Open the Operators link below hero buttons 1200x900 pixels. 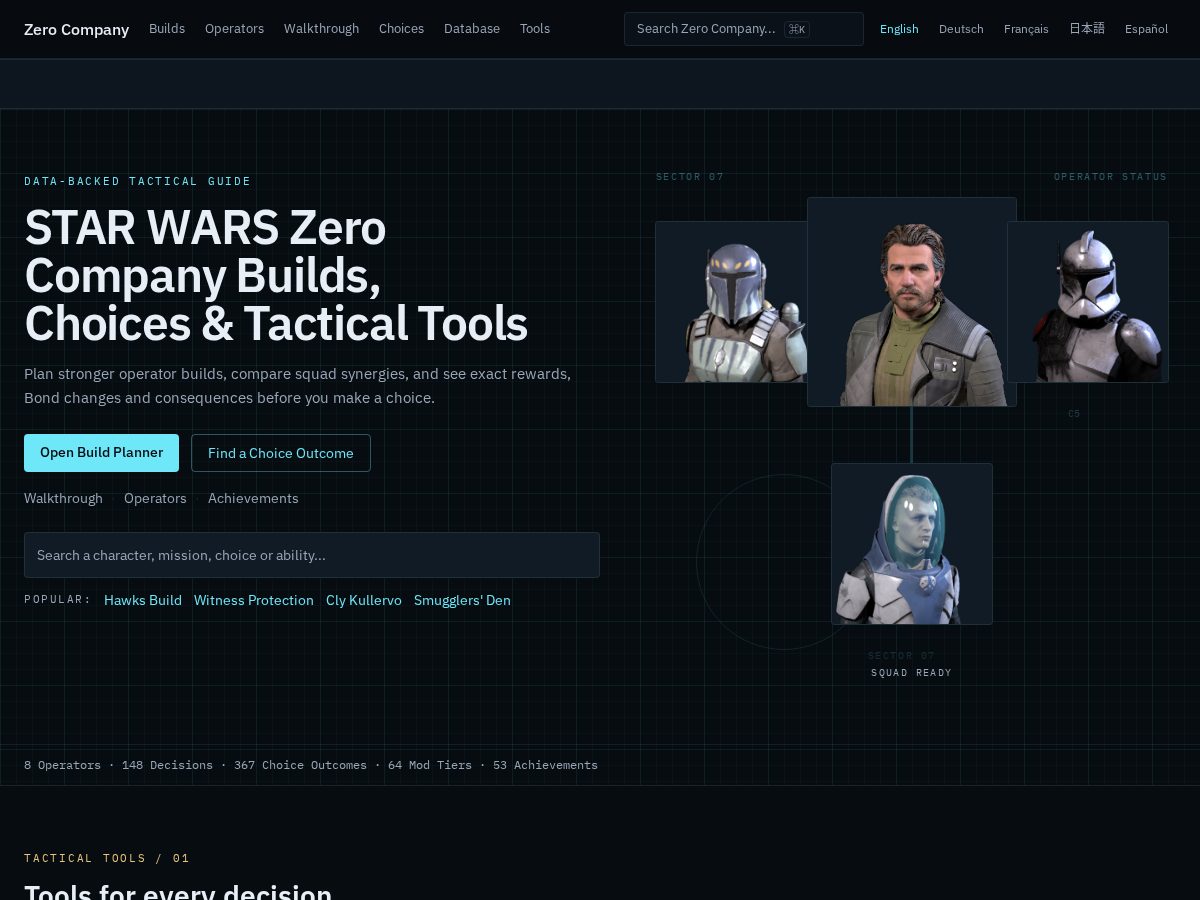155,498
